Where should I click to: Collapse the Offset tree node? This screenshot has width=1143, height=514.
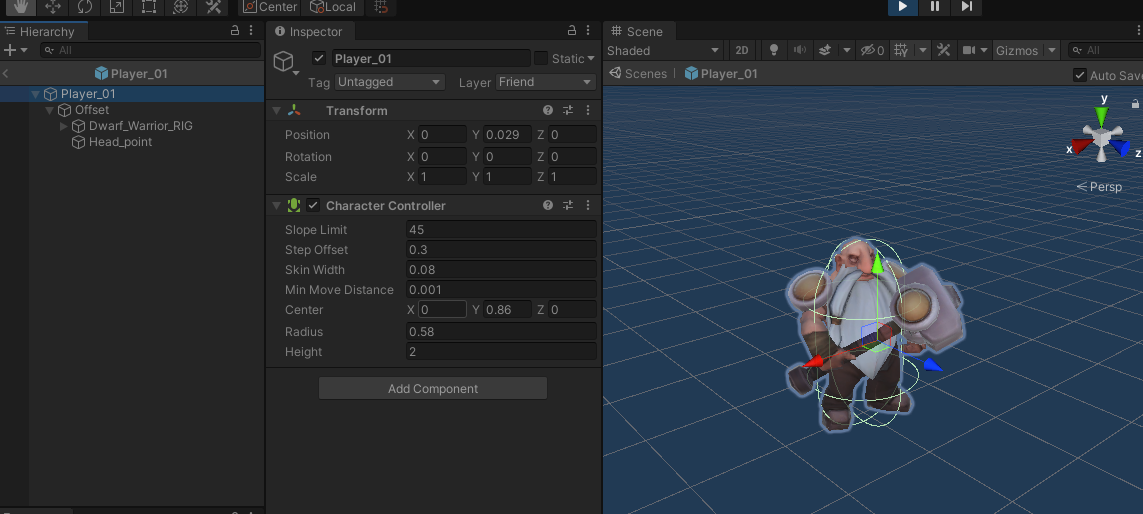(x=50, y=110)
